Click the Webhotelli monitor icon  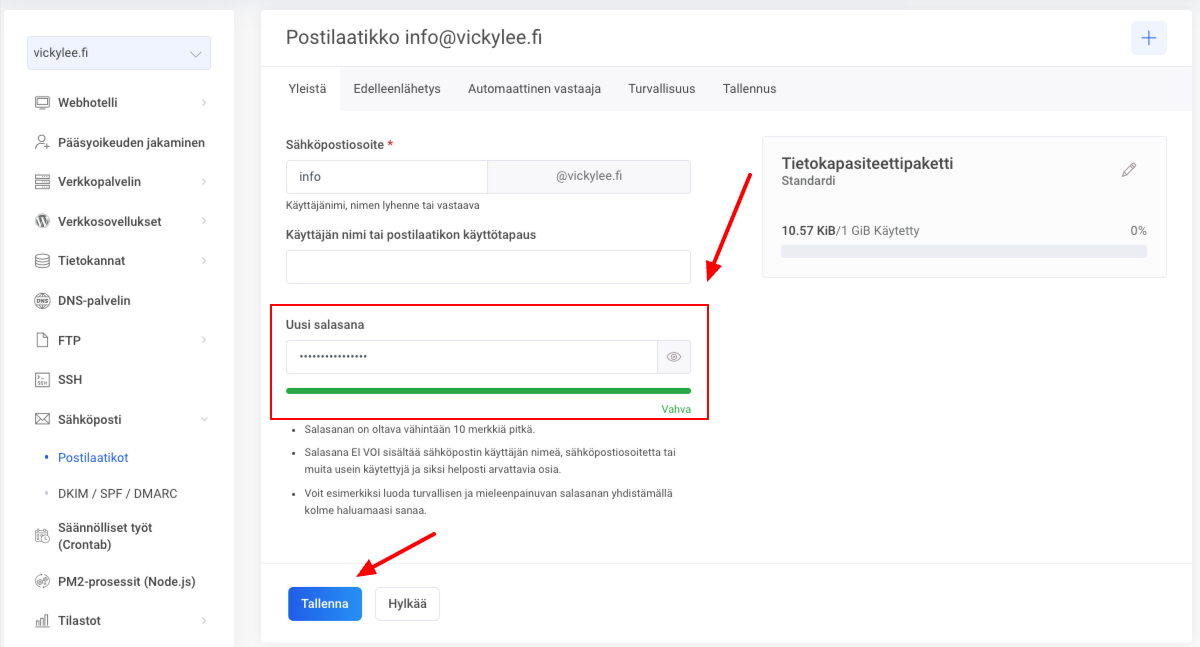point(42,102)
